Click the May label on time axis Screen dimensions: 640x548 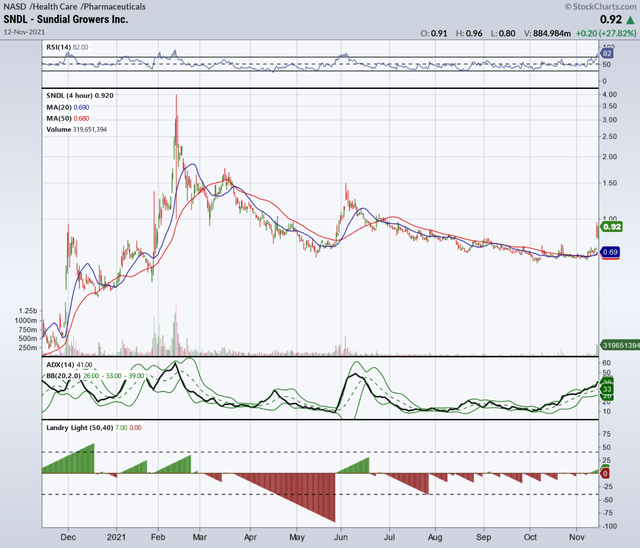pyautogui.click(x=297, y=537)
